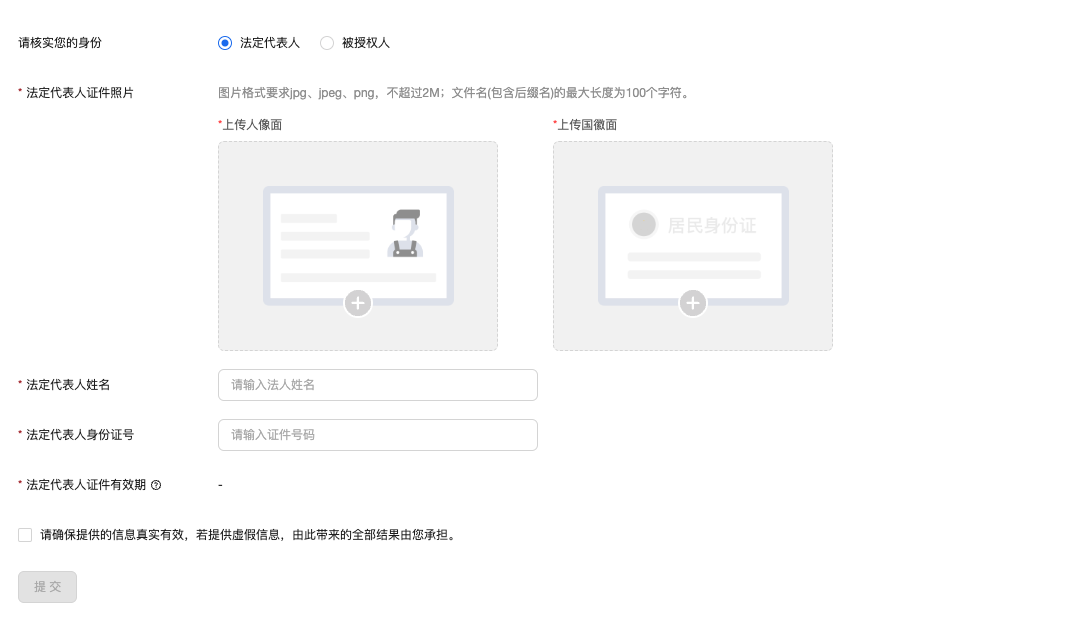Focus the 请输入法人姓名 input field
The height and width of the screenshot is (621, 1077).
tap(378, 385)
